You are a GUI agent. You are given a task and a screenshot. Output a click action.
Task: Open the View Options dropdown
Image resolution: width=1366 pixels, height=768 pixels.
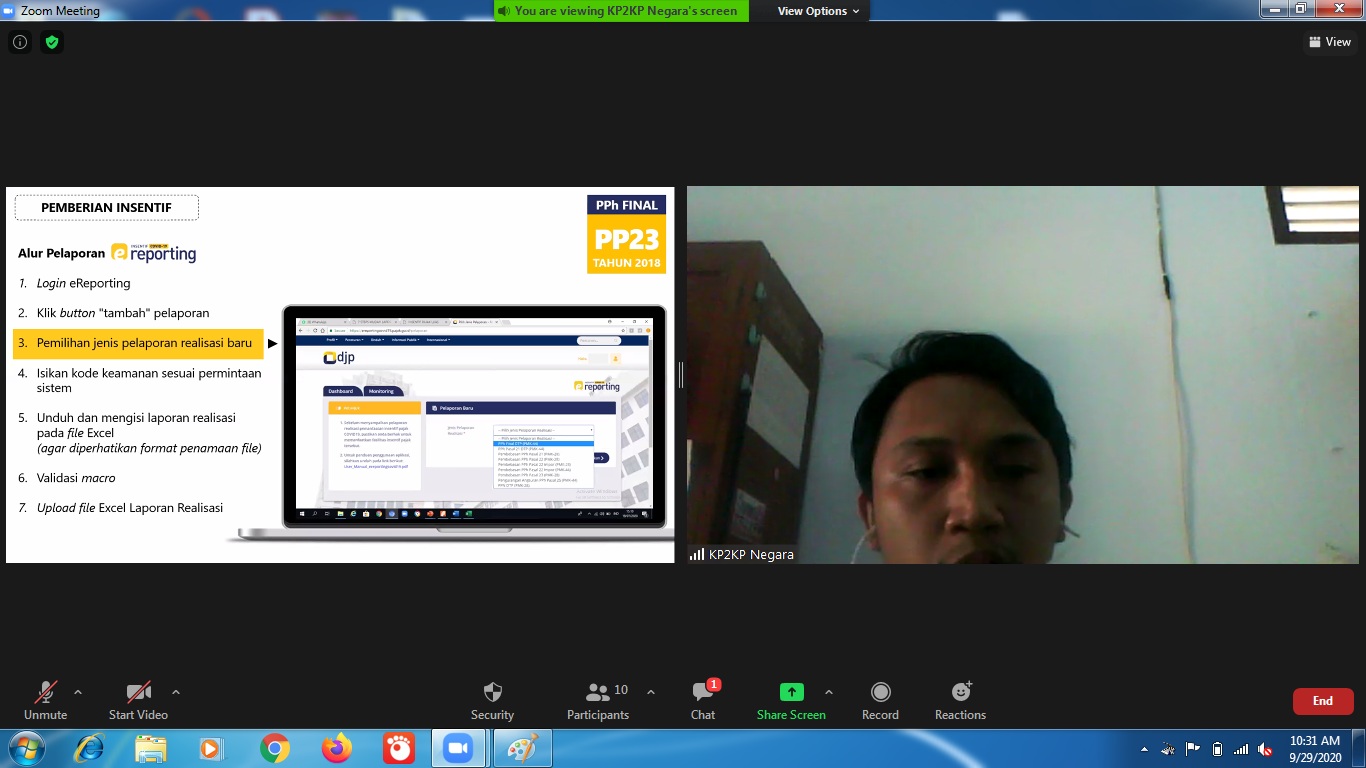[818, 11]
